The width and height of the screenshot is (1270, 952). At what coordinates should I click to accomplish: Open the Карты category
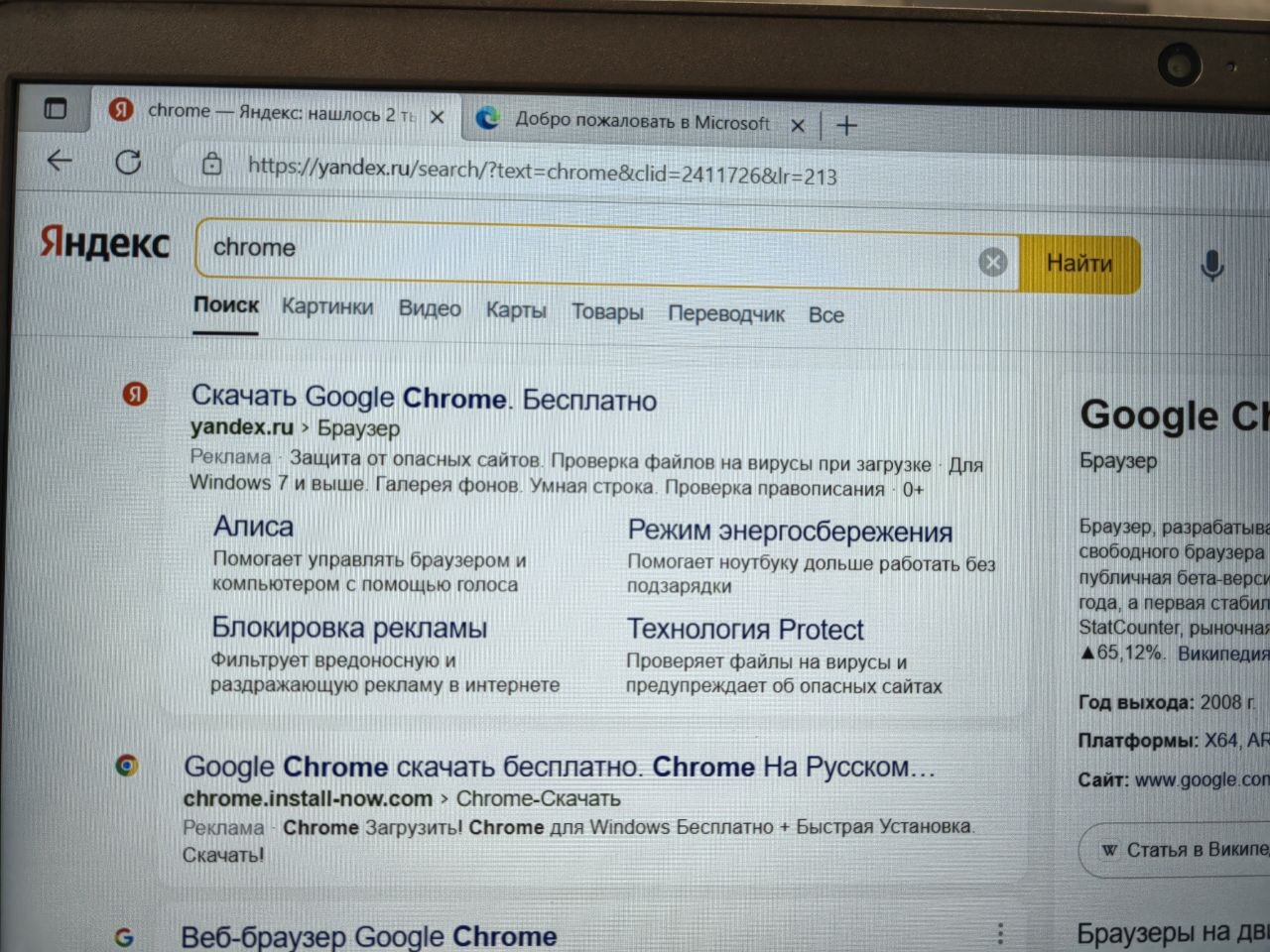tap(516, 310)
